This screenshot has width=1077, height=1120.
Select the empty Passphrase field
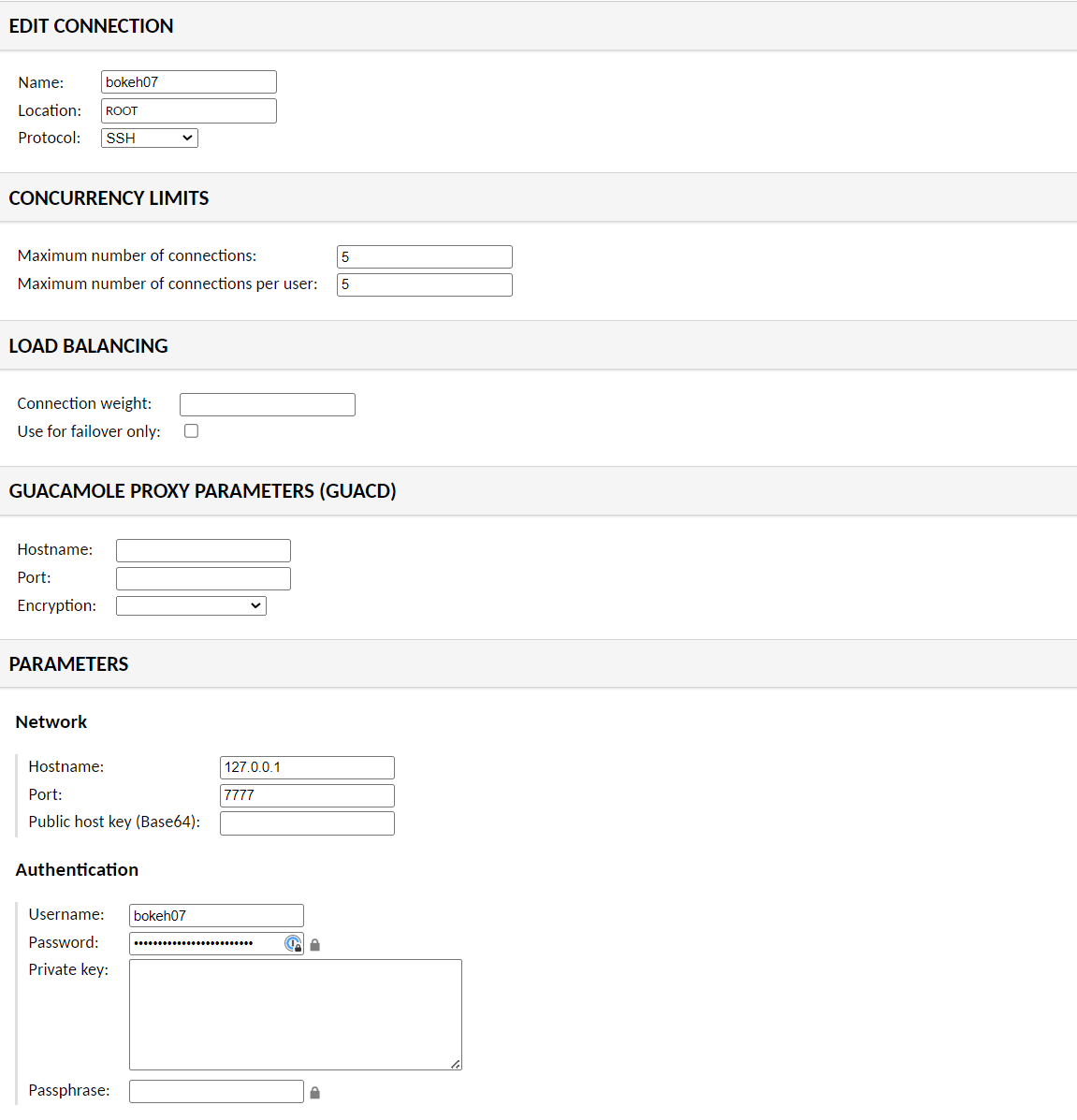pyautogui.click(x=215, y=1091)
